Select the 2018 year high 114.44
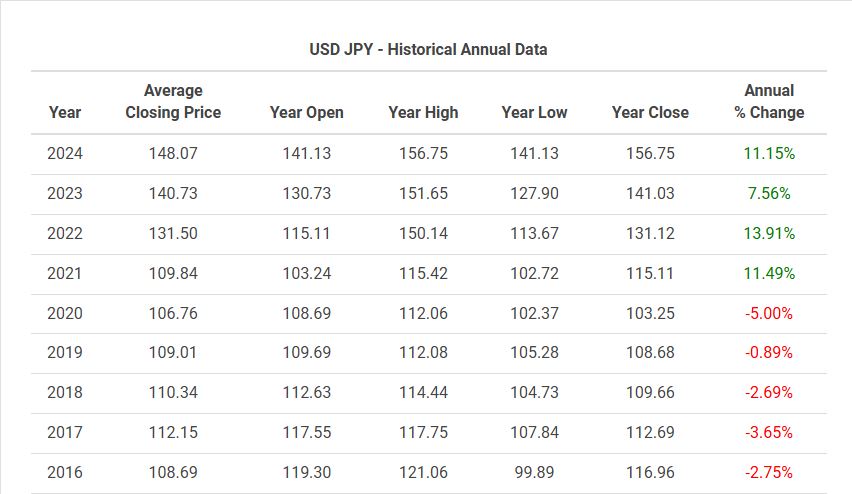The height and width of the screenshot is (494, 852). coord(423,392)
